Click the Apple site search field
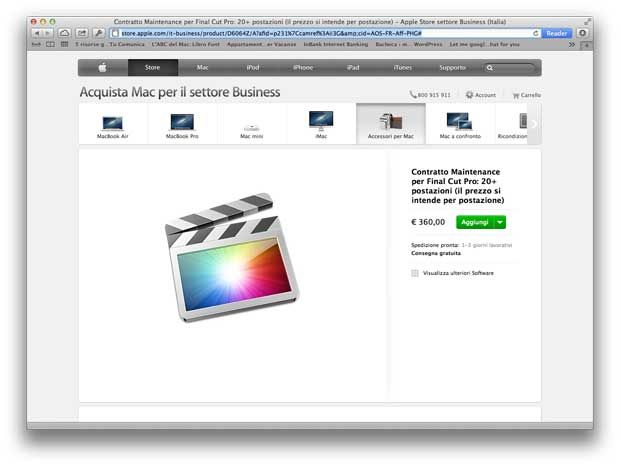This screenshot has height=467, width=620. click(x=510, y=68)
